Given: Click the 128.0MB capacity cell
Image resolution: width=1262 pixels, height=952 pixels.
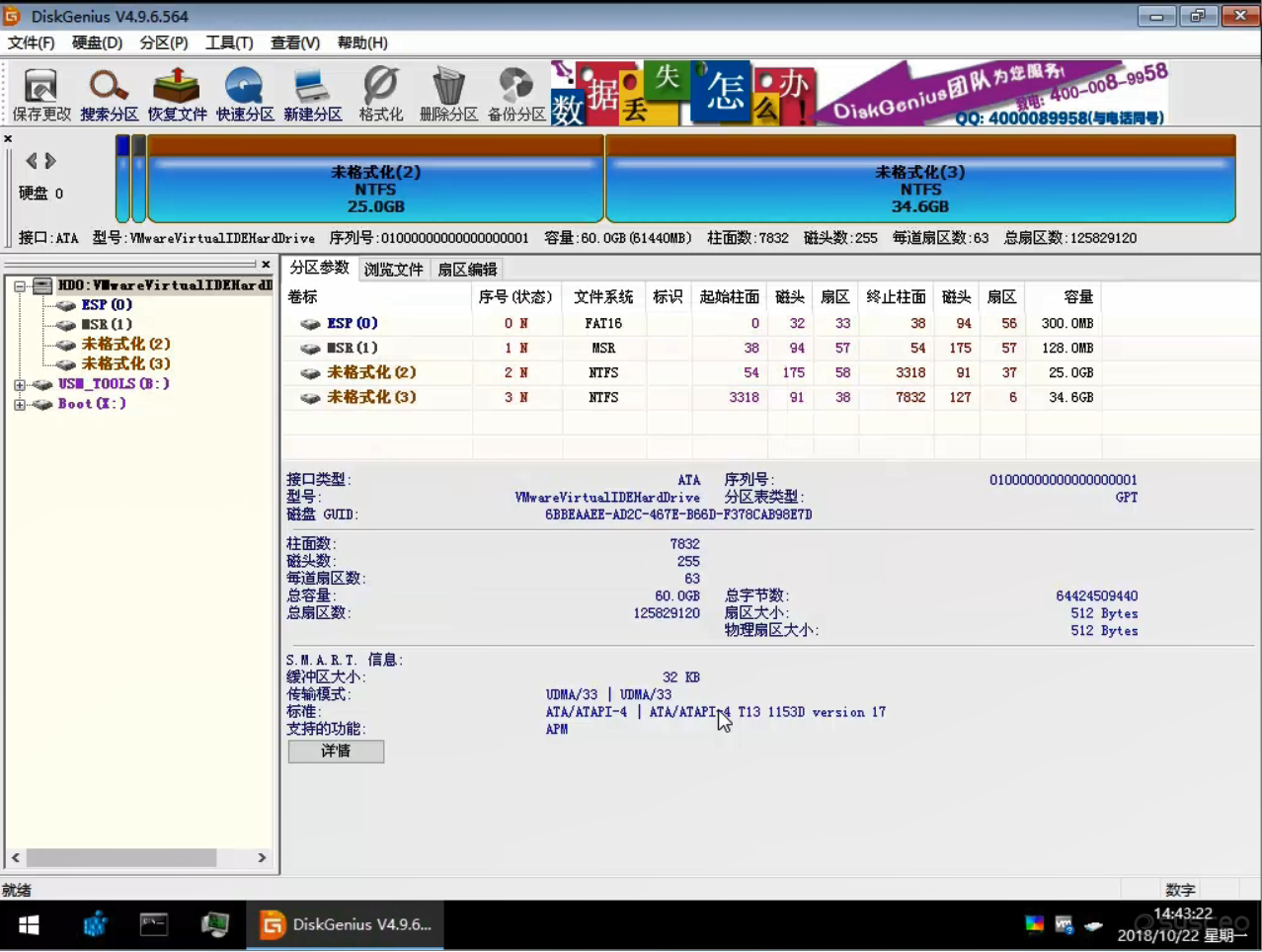Looking at the screenshot, I should pyautogui.click(x=1066, y=348).
